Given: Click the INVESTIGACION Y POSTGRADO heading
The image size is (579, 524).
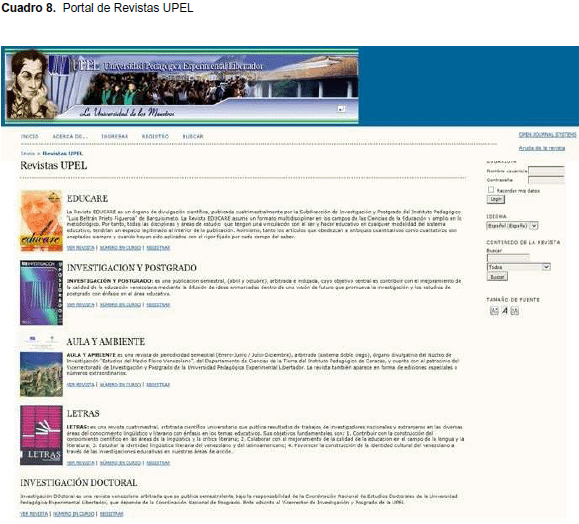Looking at the screenshot, I should pyautogui.click(x=131, y=268).
